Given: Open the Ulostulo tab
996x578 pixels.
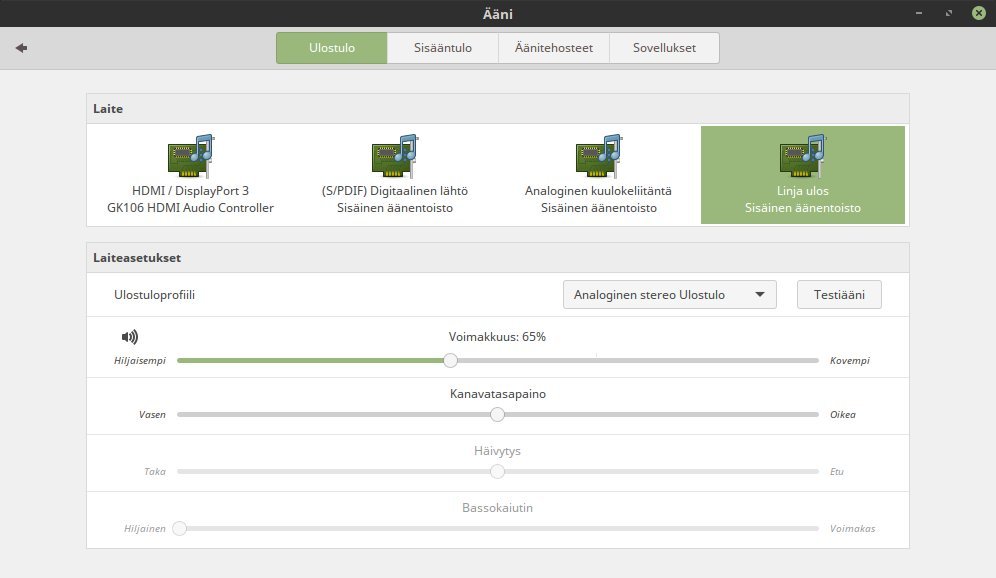Looking at the screenshot, I should point(331,48).
